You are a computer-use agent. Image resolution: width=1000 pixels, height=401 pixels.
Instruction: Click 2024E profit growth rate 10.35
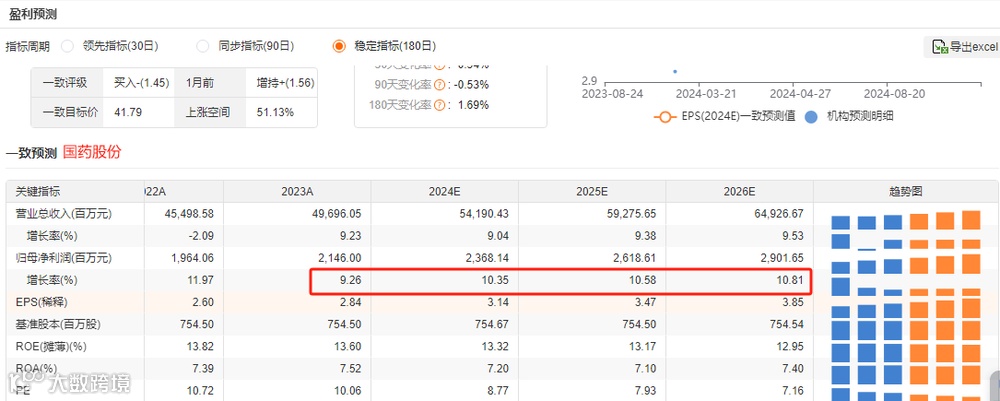click(x=496, y=281)
